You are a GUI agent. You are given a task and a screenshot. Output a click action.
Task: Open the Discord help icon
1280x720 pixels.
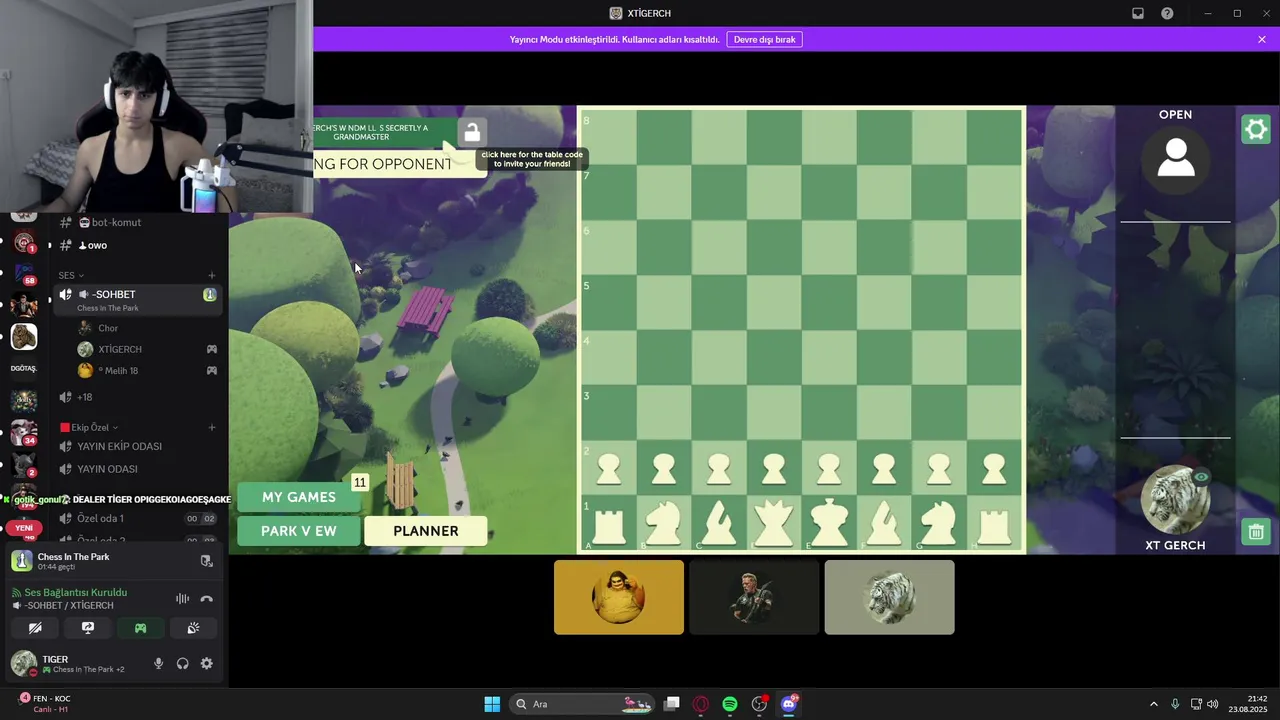pos(1167,13)
